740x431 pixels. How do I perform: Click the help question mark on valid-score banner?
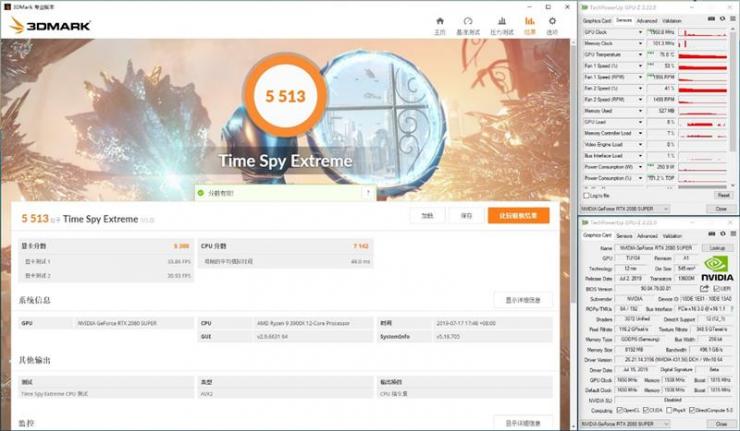coord(368,193)
